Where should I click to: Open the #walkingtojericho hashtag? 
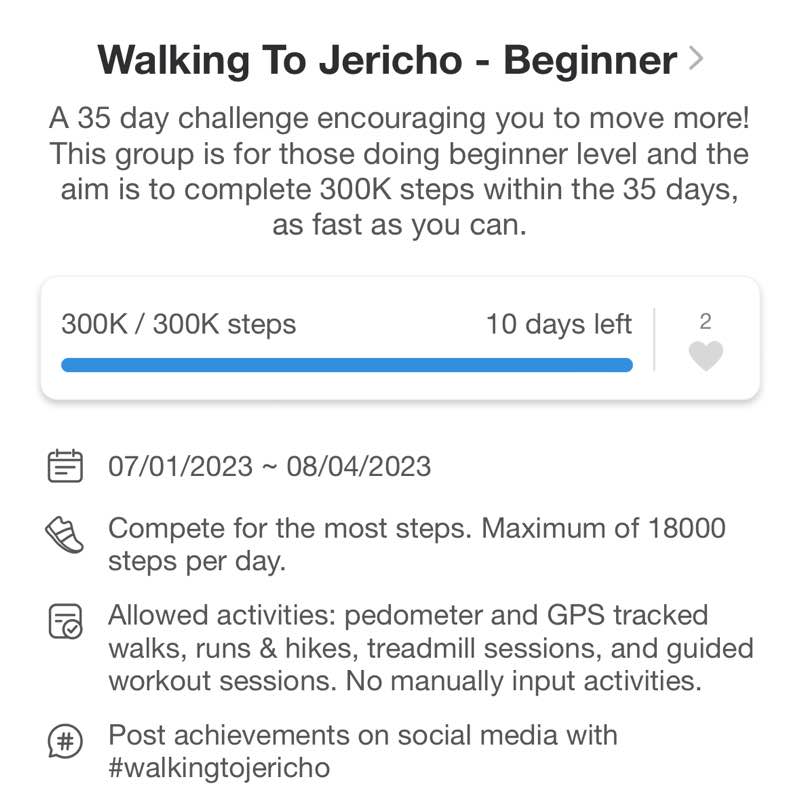pos(219,769)
